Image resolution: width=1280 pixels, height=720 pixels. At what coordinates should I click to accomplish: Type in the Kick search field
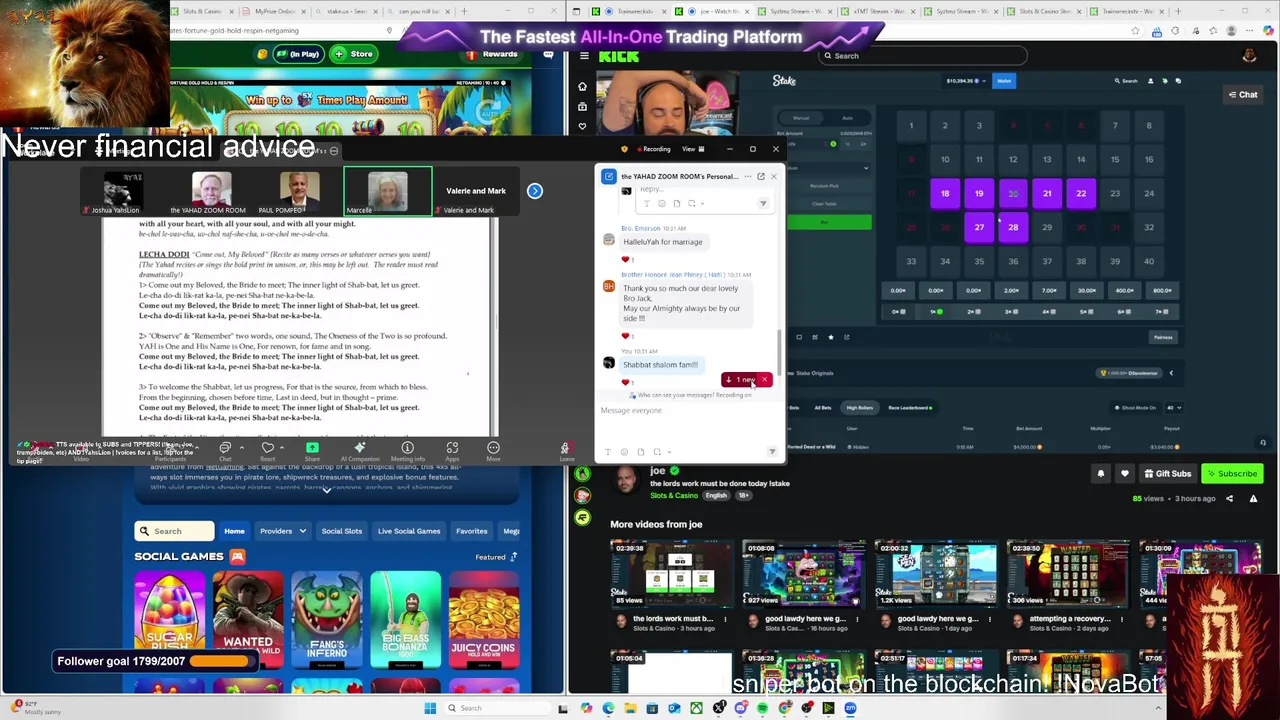pos(924,56)
